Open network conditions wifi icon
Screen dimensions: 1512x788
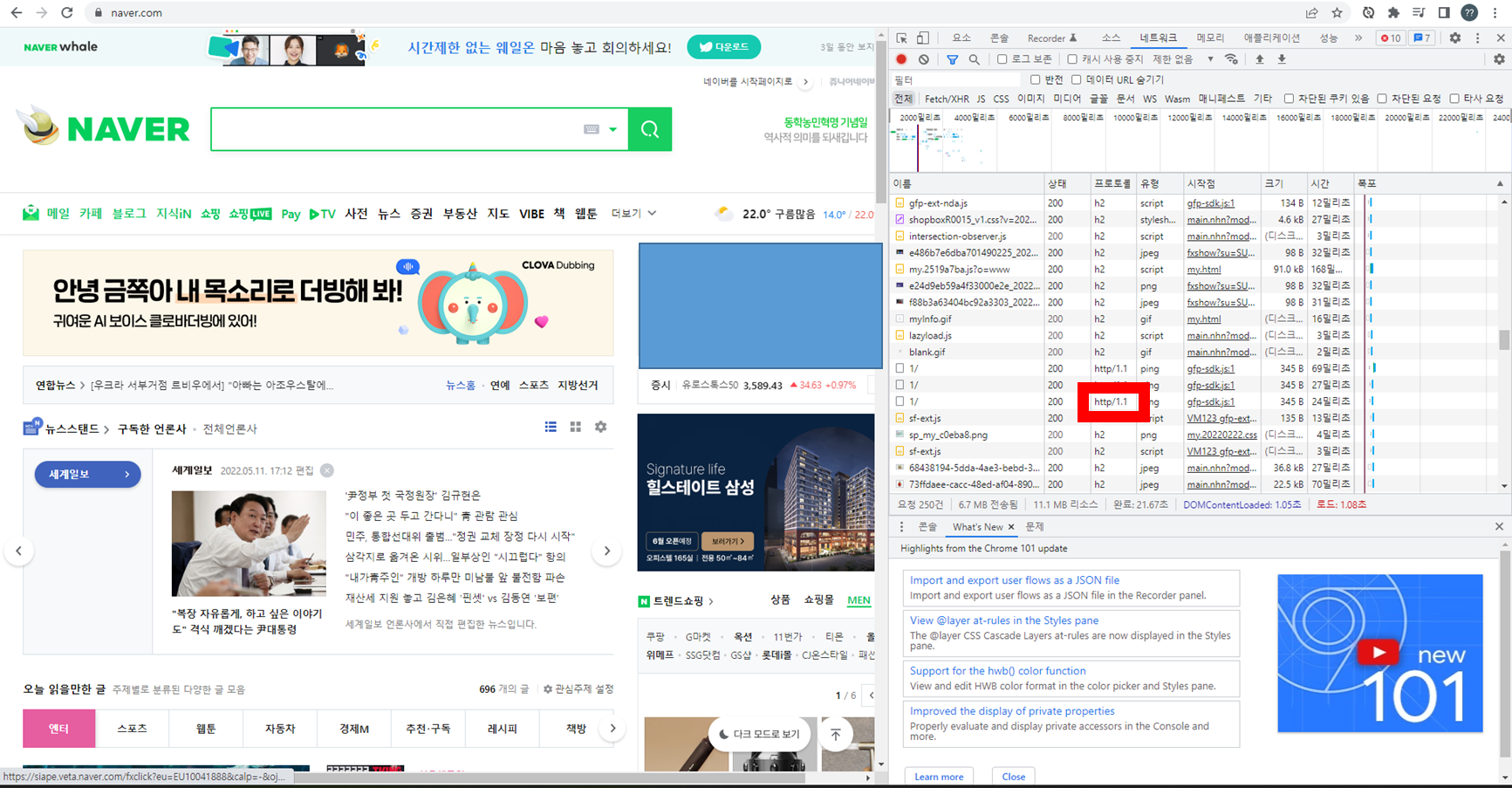coord(1231,59)
